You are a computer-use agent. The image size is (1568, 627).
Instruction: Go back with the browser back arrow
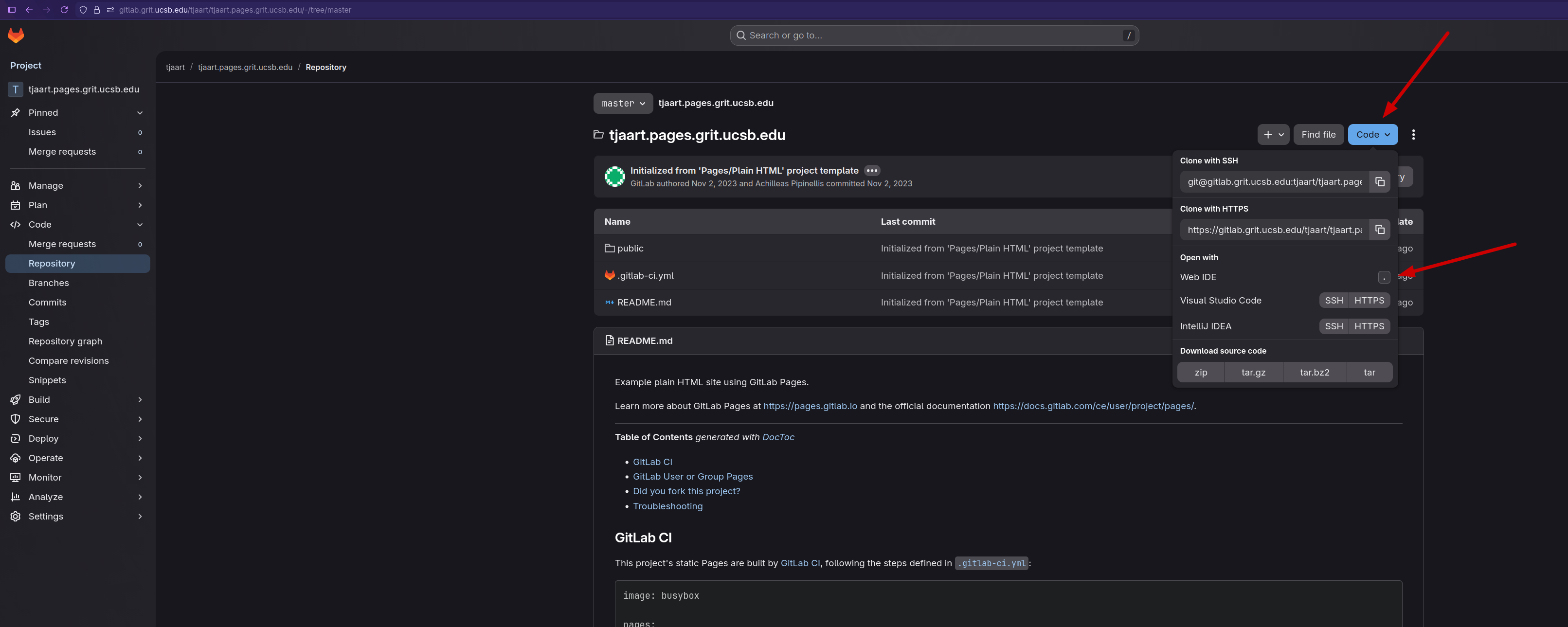[x=29, y=10]
